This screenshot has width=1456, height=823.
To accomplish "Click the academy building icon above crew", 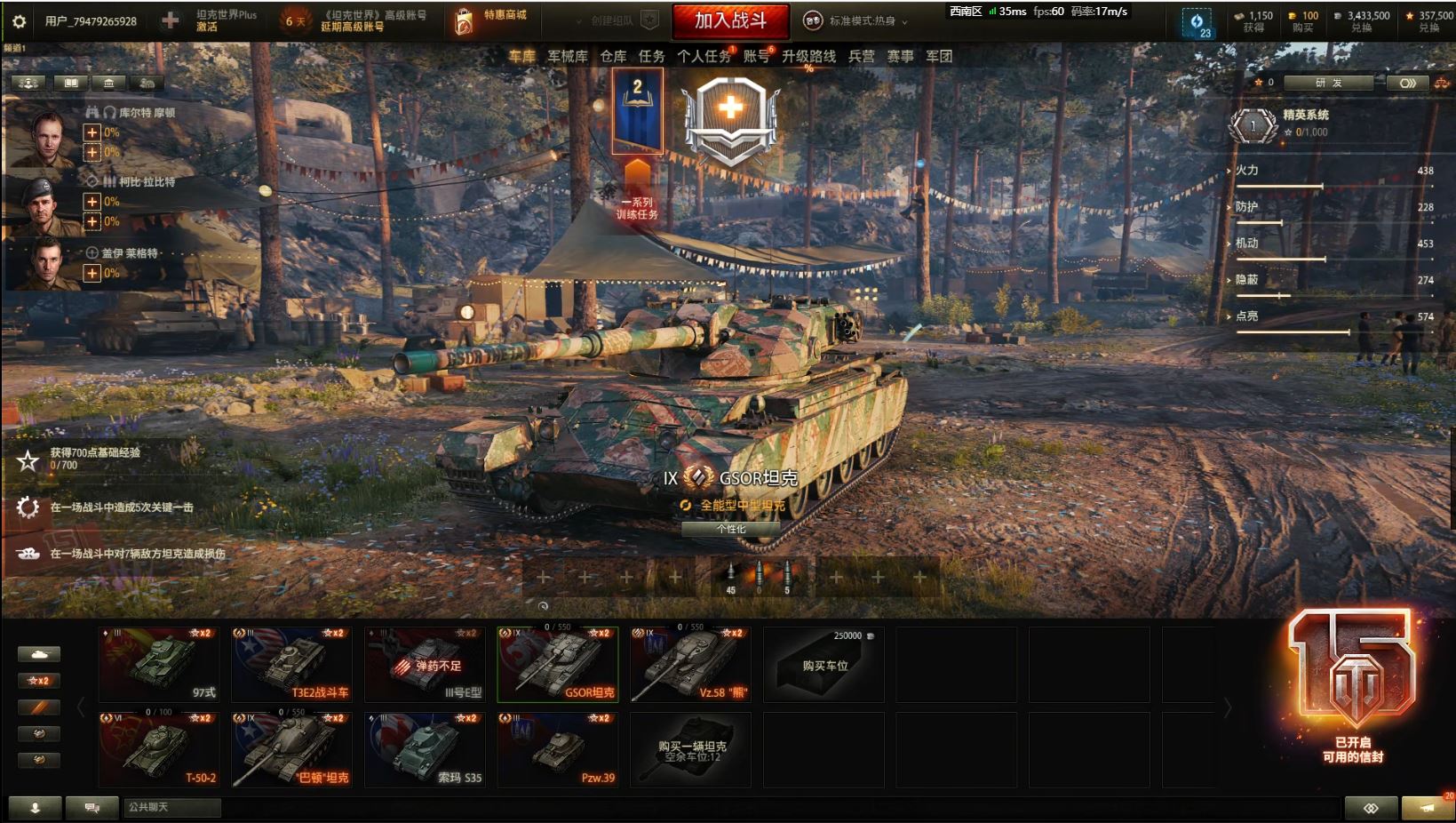I will pyautogui.click(x=109, y=83).
